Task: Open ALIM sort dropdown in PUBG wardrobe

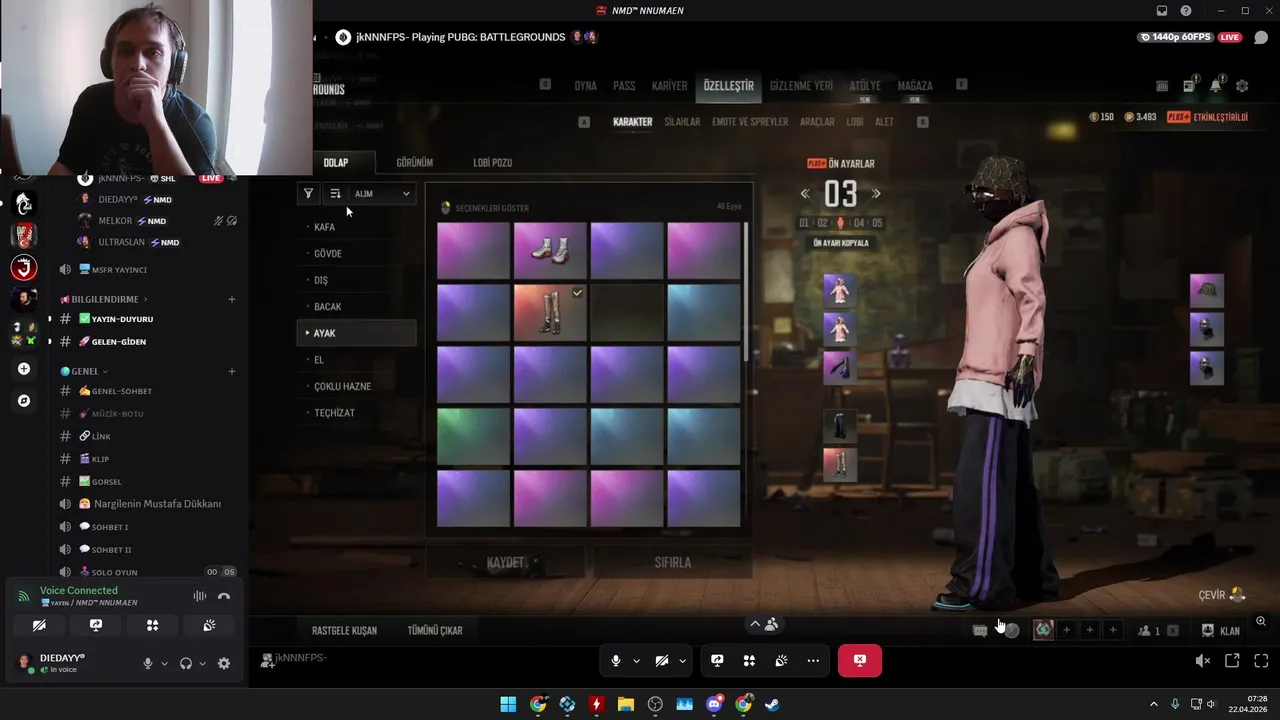Action: 381,194
